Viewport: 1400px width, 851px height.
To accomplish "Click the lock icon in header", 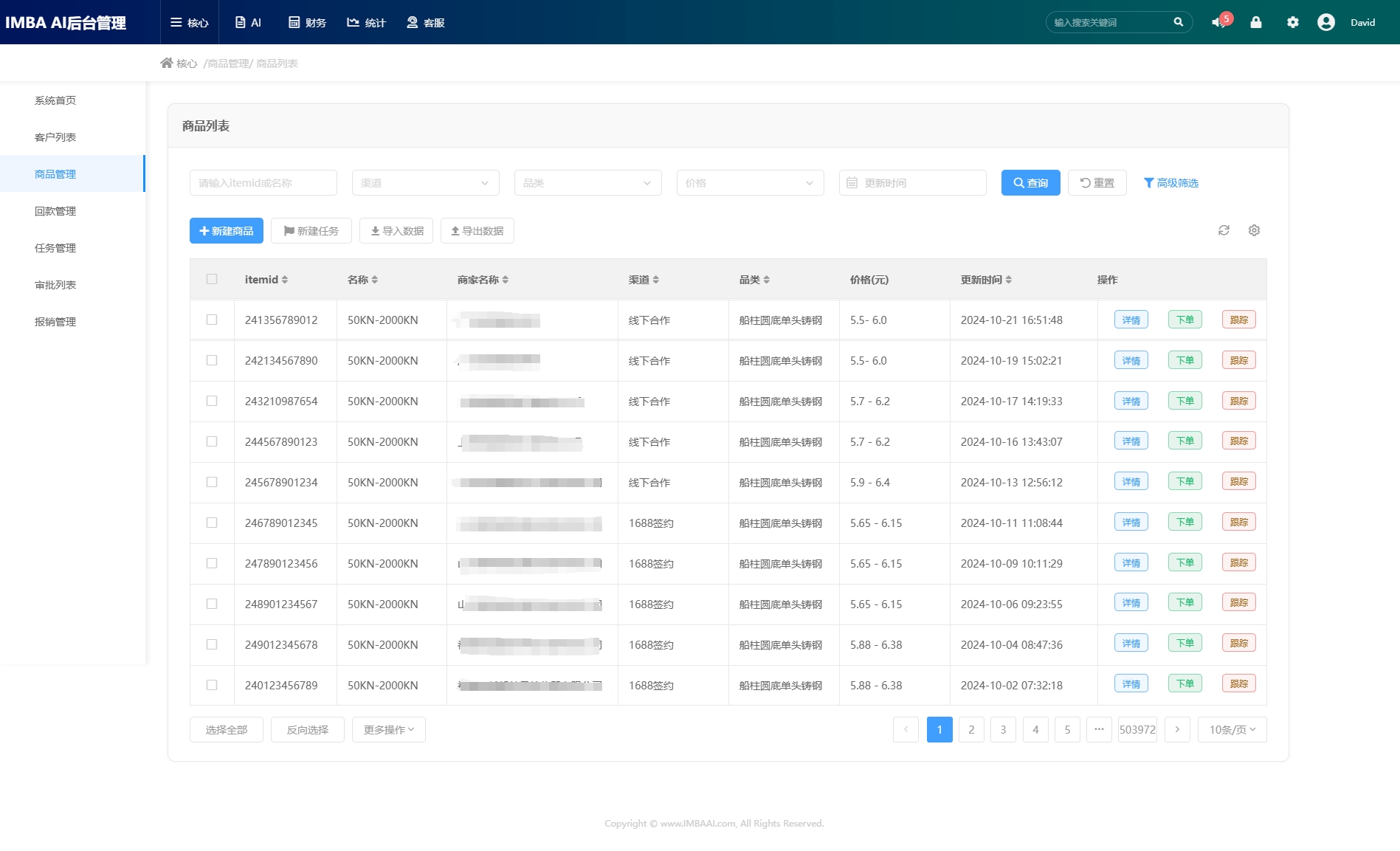I will coord(1255,22).
